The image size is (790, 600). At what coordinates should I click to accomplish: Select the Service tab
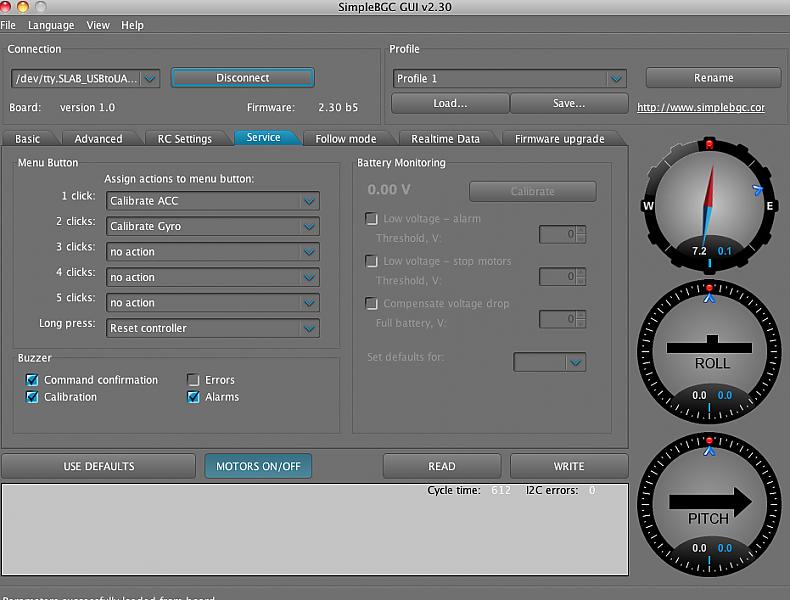coord(264,138)
